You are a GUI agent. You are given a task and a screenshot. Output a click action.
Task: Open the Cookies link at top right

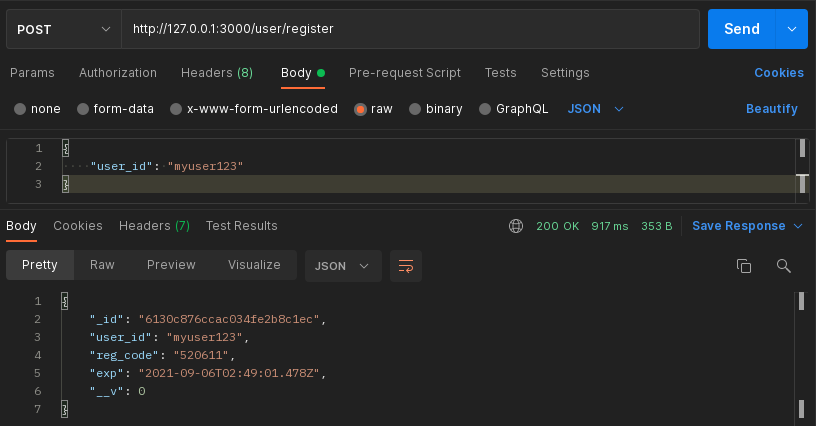tap(778, 73)
